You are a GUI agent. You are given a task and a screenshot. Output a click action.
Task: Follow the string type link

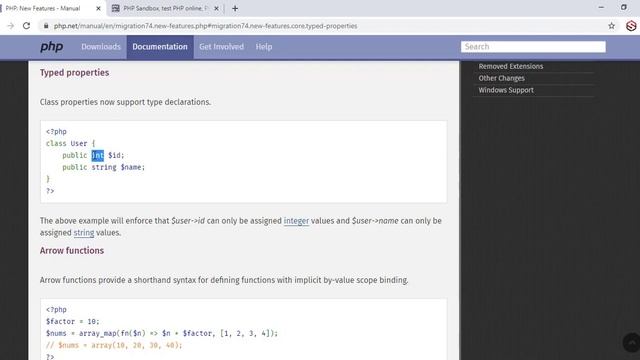84,233
